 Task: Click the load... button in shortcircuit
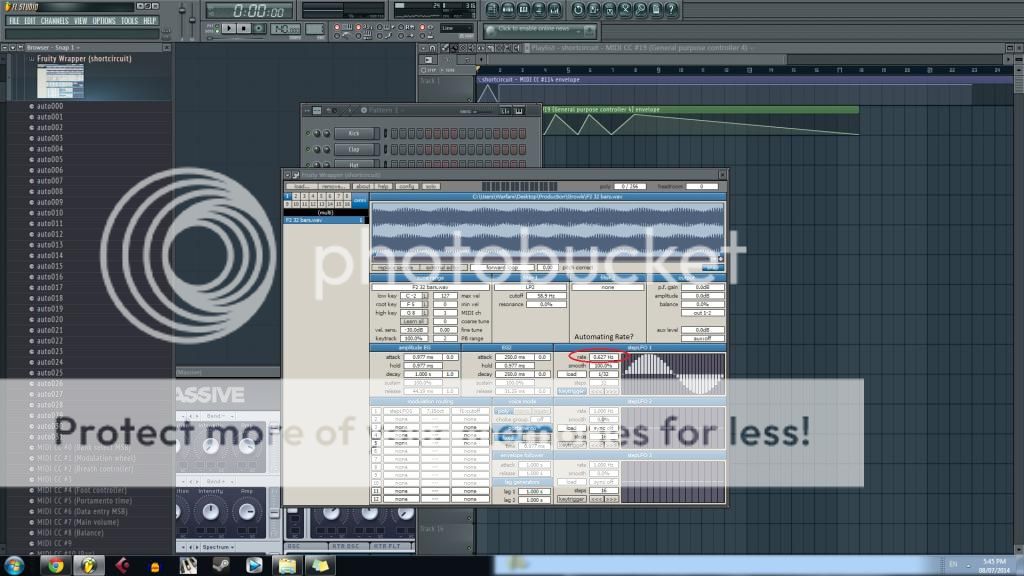302,187
